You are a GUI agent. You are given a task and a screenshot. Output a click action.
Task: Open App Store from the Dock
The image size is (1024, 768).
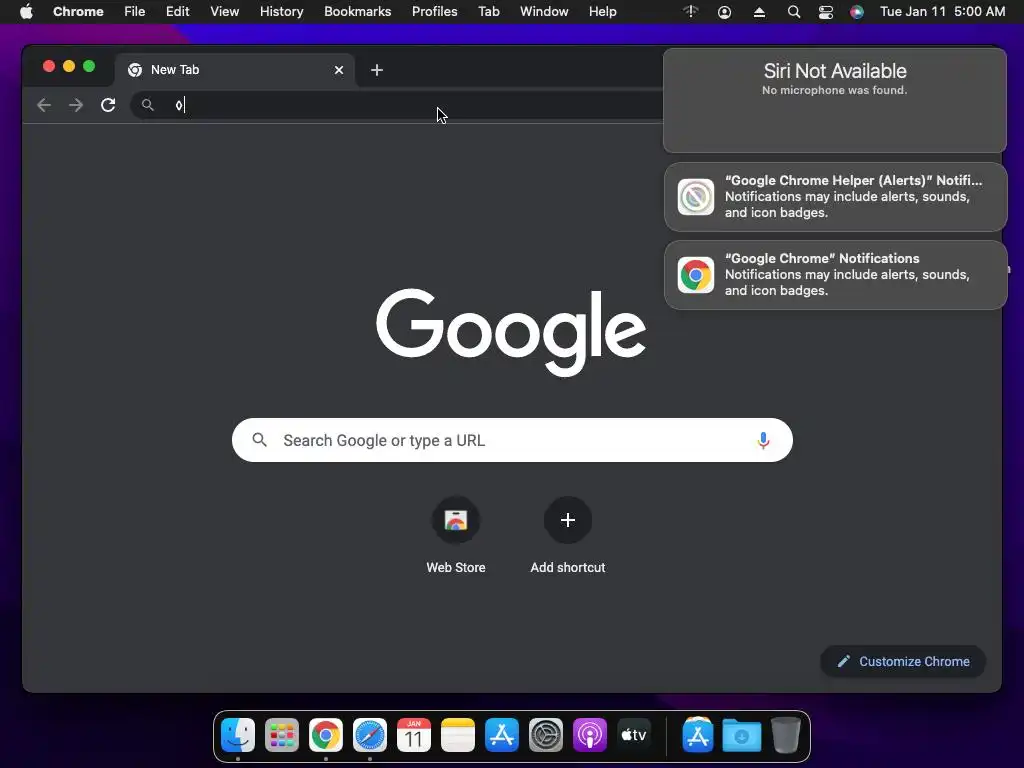click(502, 735)
